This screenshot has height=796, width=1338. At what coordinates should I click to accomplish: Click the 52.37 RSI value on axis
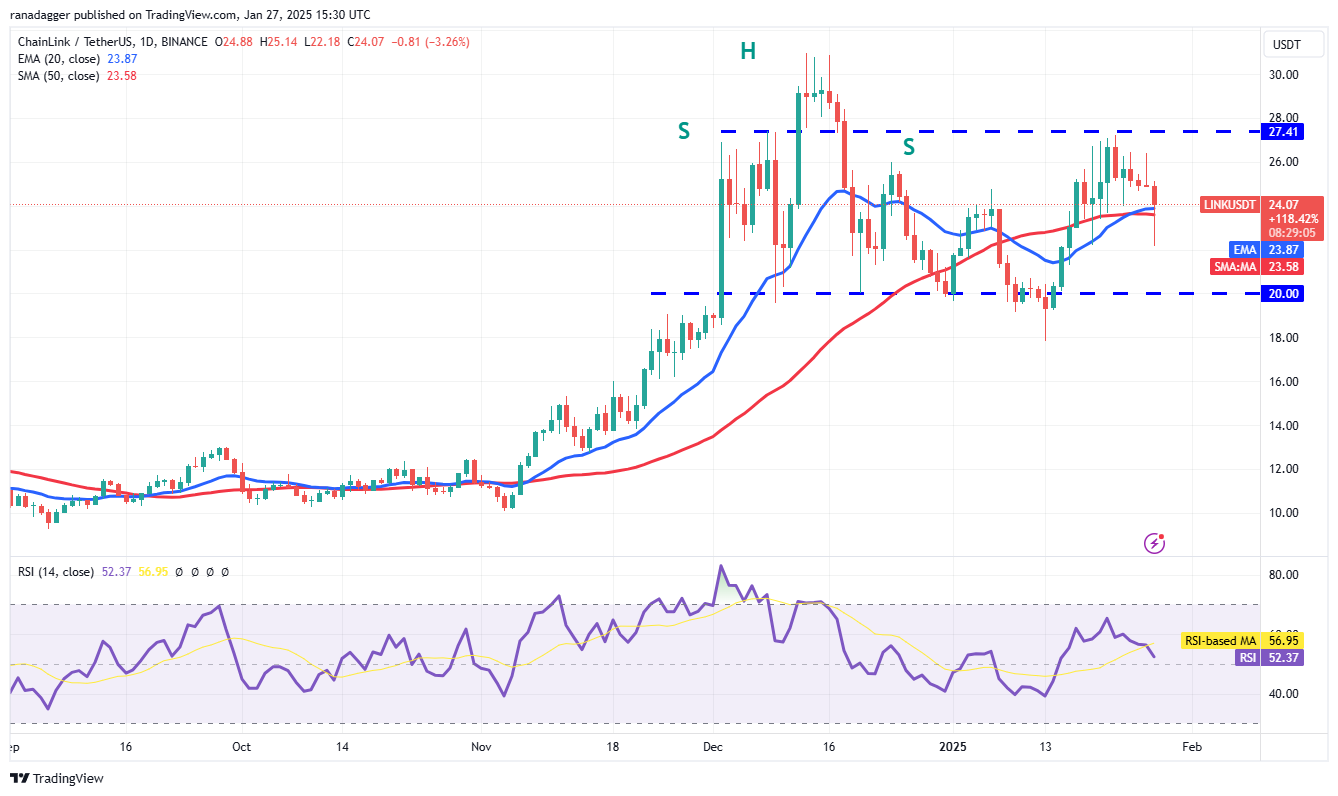(1285, 657)
